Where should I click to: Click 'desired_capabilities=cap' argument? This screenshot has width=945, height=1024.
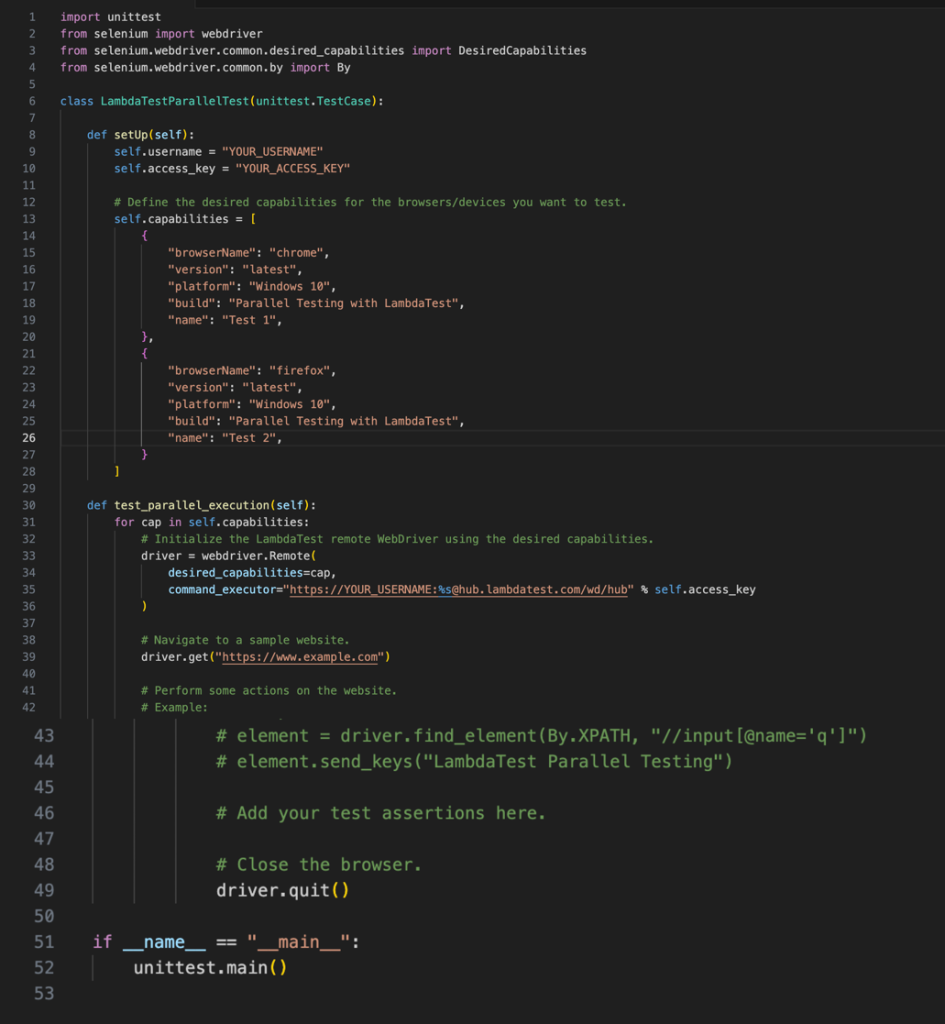tap(249, 573)
